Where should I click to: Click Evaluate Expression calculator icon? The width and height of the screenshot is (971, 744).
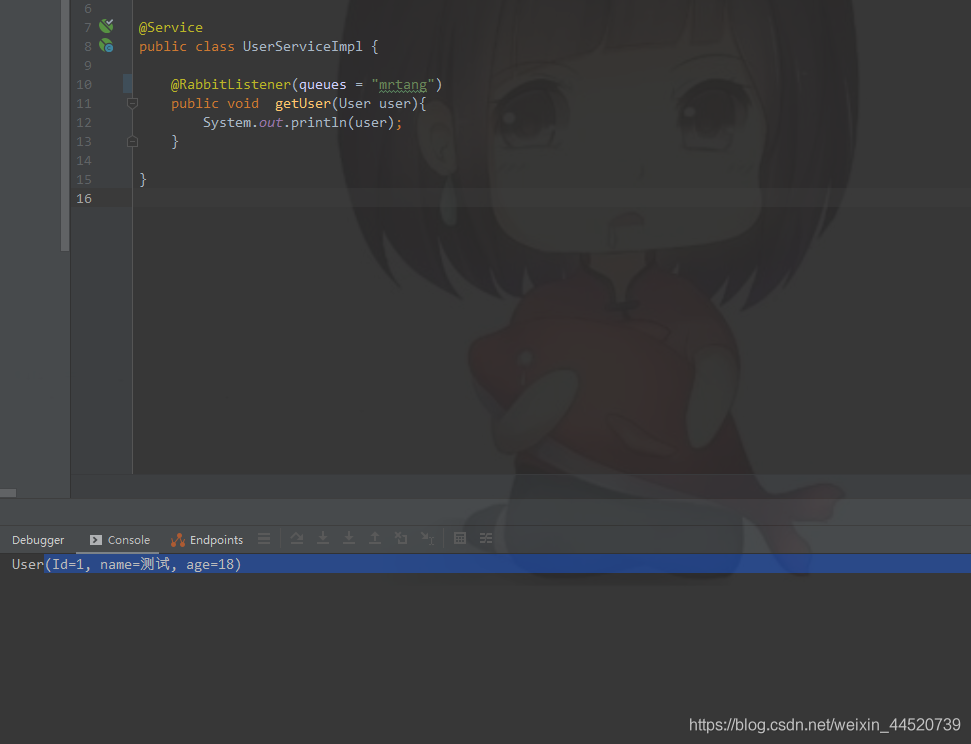pyautogui.click(x=459, y=538)
